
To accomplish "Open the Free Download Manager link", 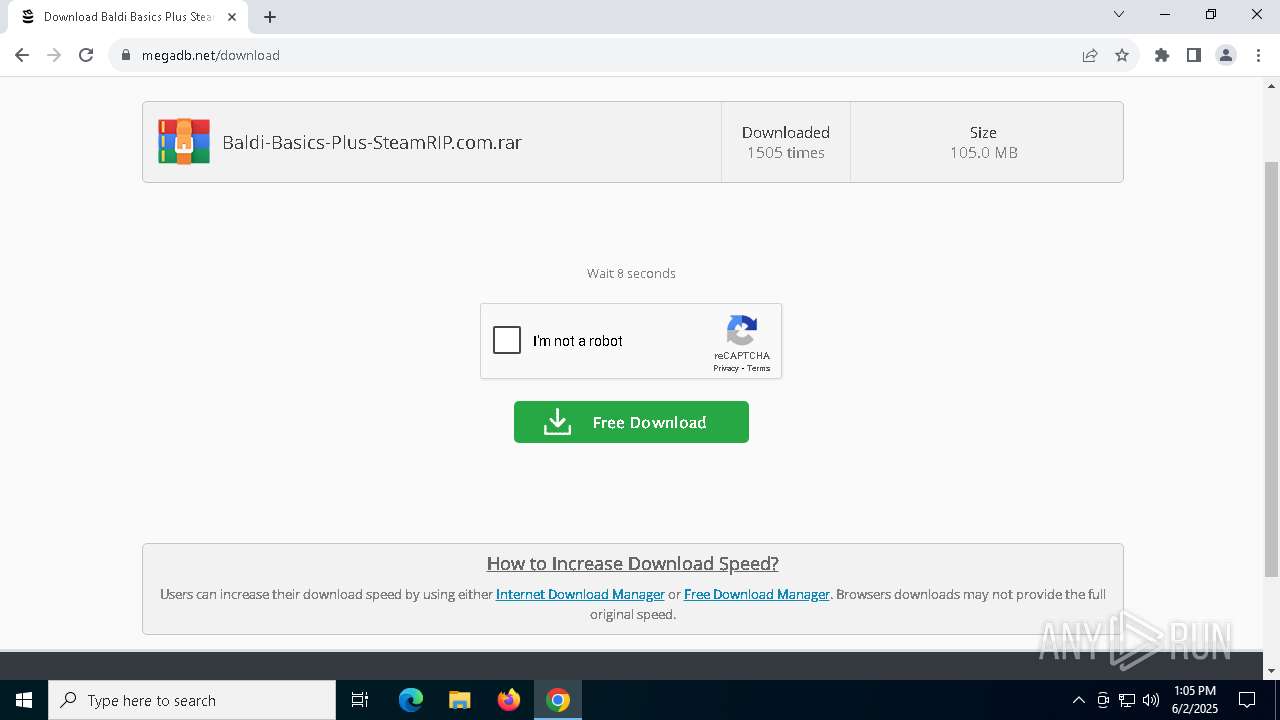I will (x=757, y=594).
